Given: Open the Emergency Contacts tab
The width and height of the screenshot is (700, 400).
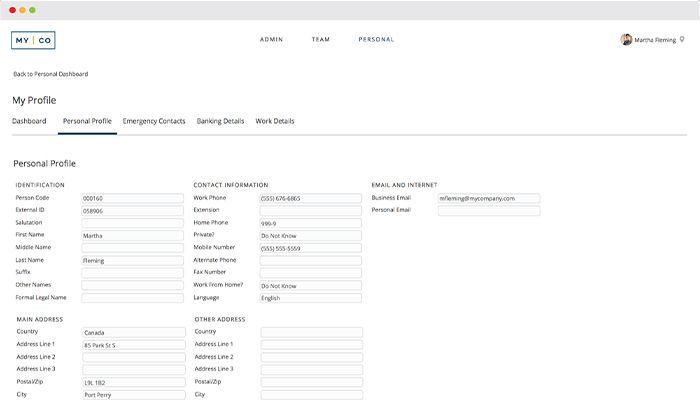Looking at the screenshot, I should pyautogui.click(x=154, y=121).
